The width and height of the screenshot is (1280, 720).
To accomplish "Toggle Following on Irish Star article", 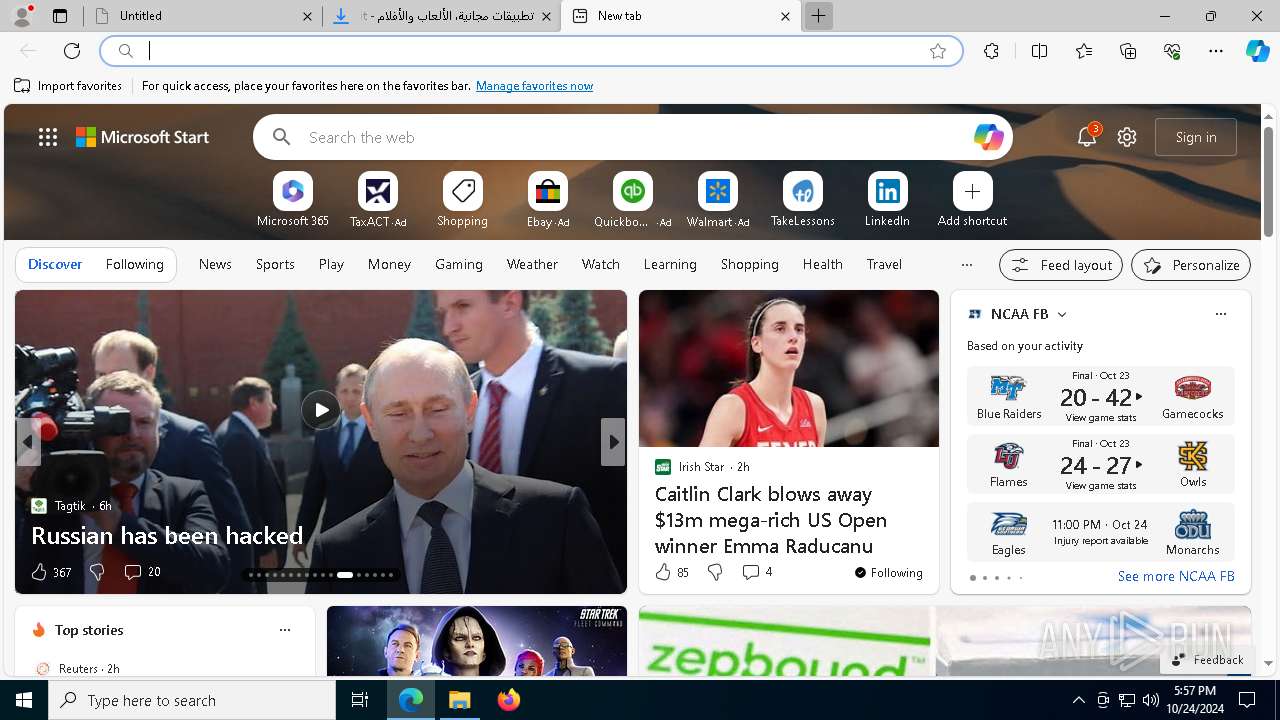I will [888, 573].
